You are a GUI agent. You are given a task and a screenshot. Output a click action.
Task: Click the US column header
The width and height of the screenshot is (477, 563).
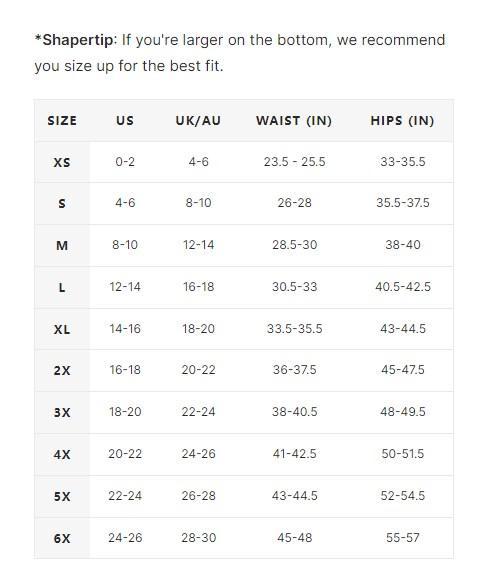[125, 121]
